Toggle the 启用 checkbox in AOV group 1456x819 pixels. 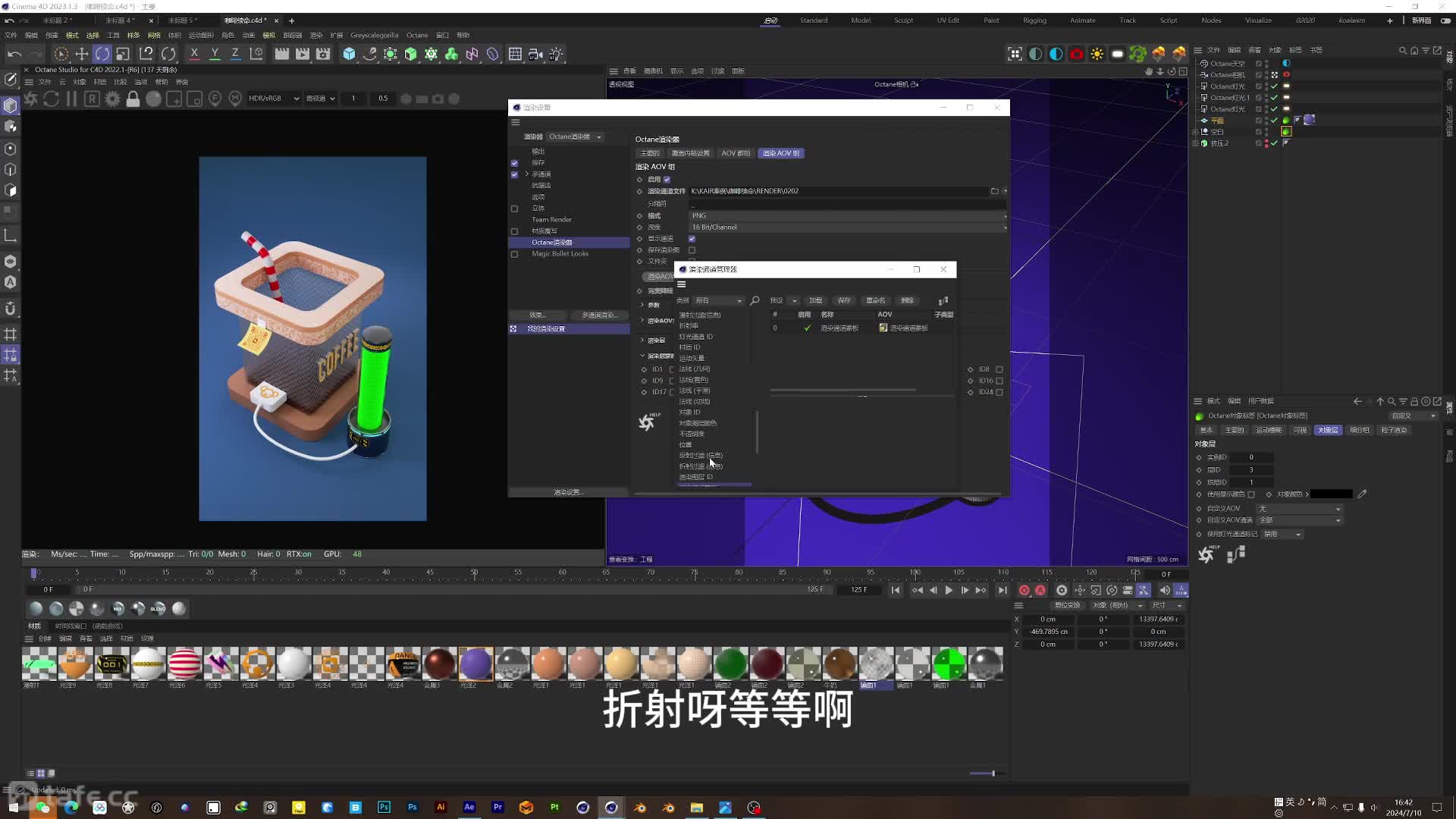click(x=667, y=180)
